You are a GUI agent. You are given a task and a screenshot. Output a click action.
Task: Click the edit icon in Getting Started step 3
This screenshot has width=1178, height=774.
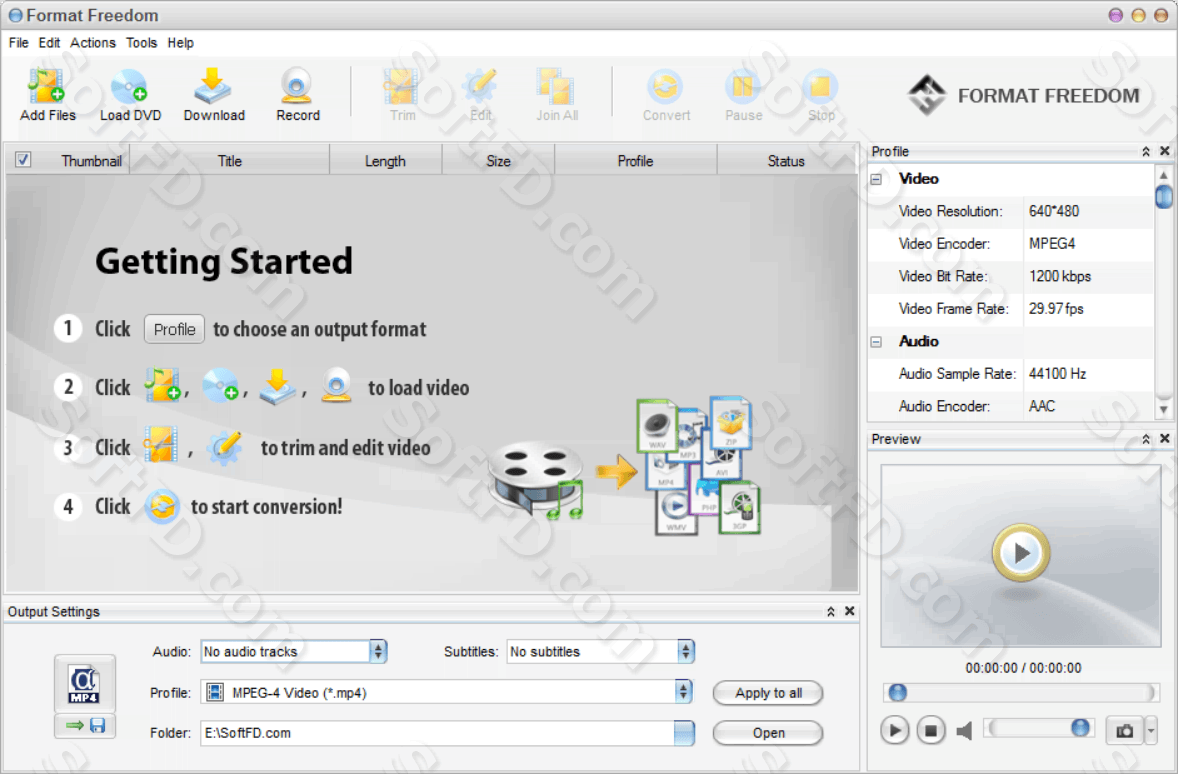point(225,446)
